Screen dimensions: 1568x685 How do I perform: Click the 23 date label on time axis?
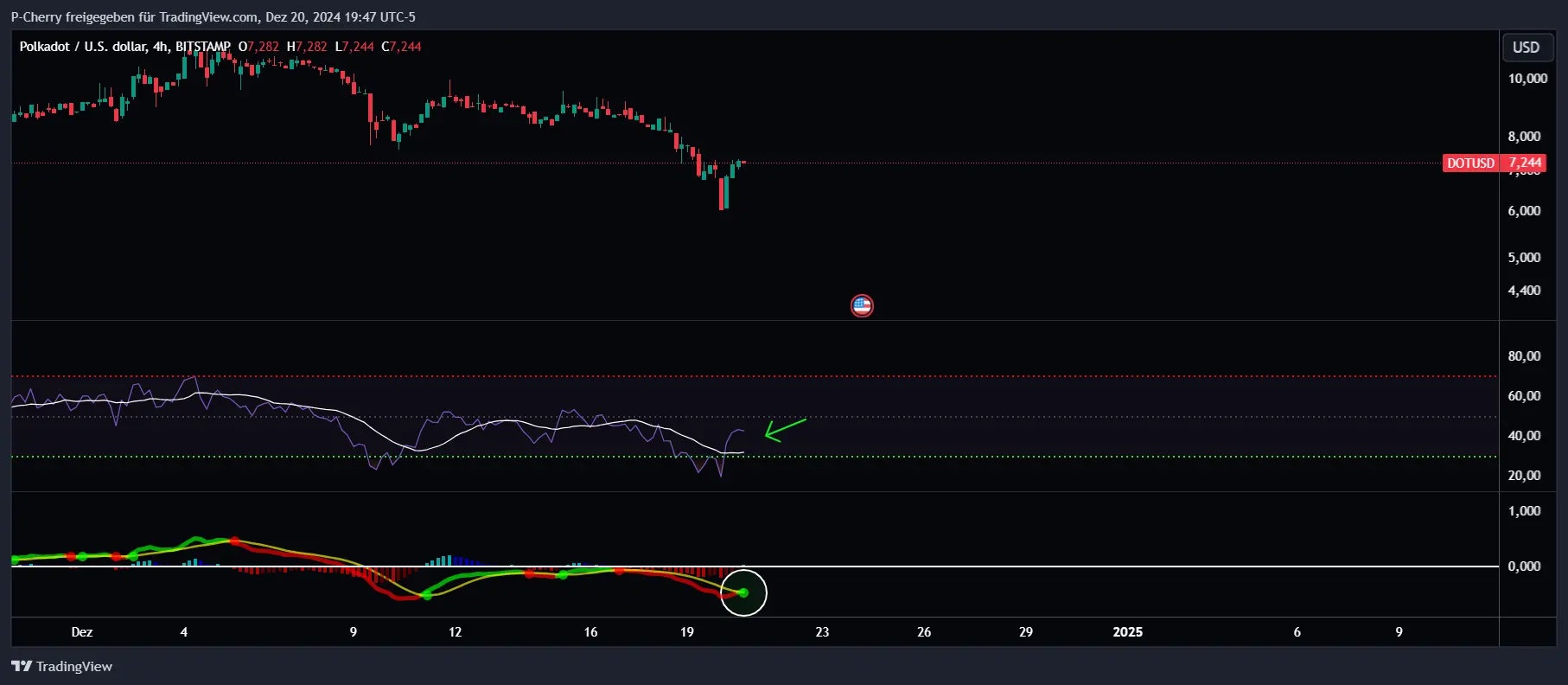point(822,632)
